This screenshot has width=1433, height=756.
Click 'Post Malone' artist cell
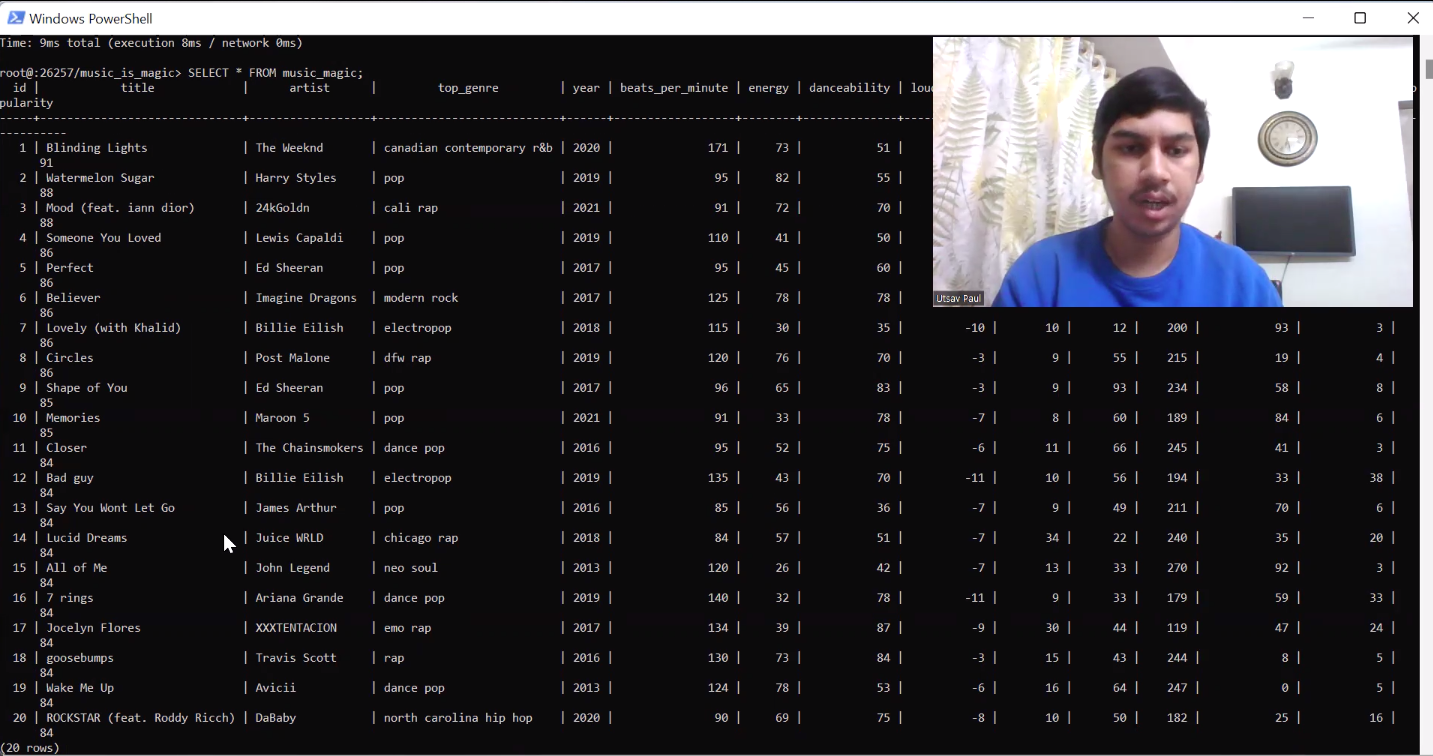[x=292, y=358]
